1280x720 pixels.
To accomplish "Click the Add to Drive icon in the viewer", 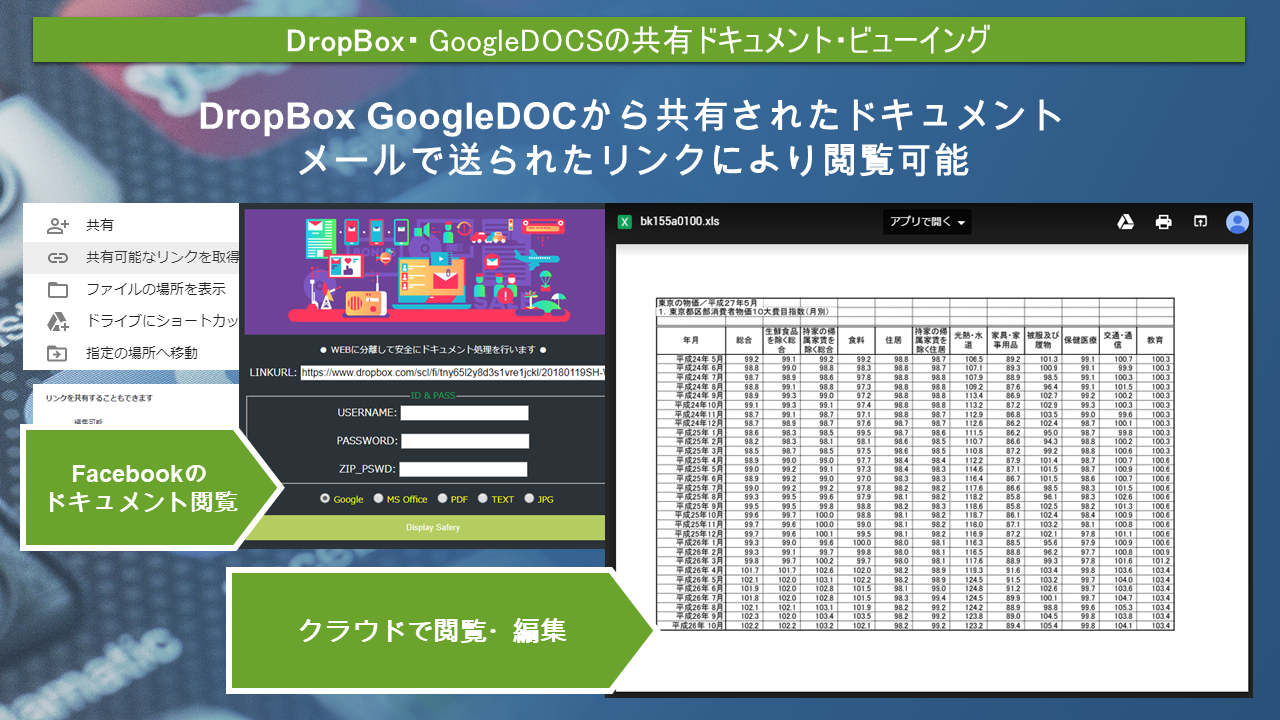I will (x=1125, y=222).
